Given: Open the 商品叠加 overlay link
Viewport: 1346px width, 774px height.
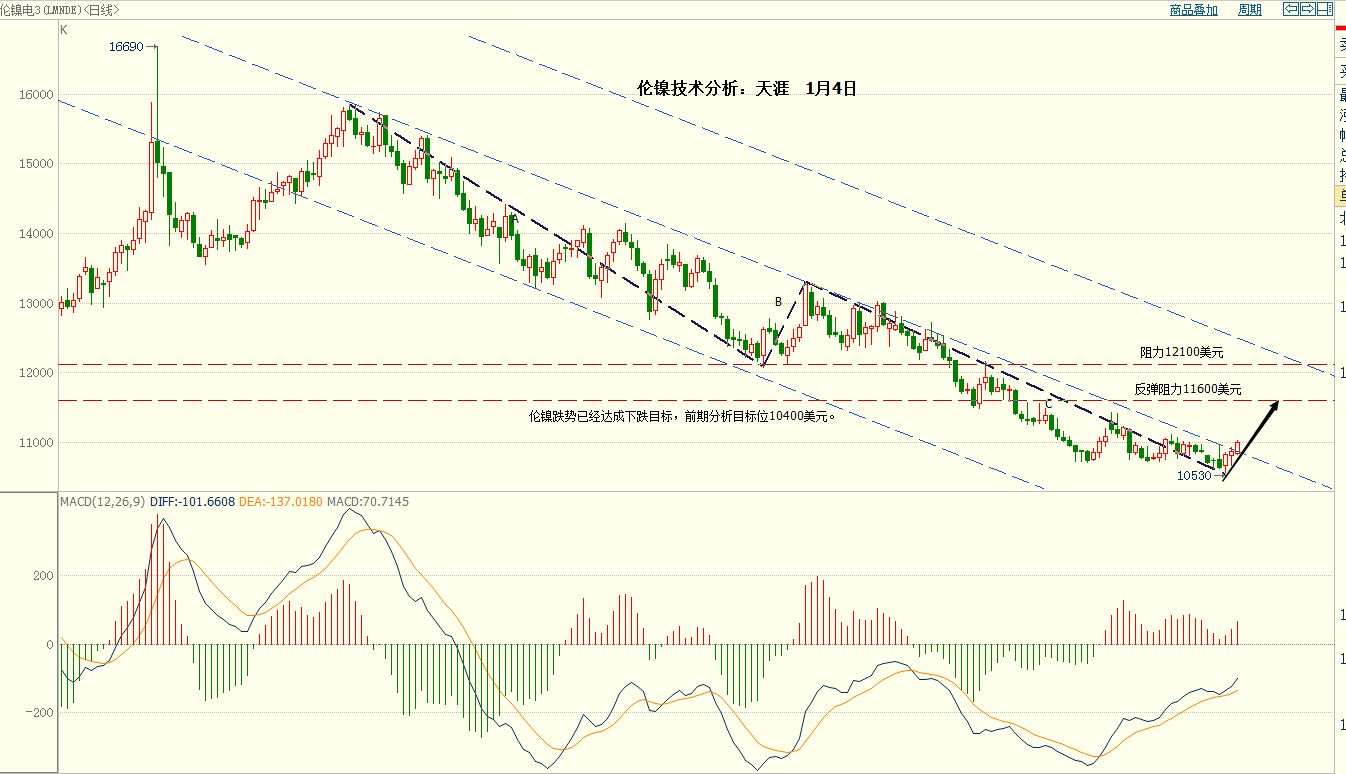Looking at the screenshot, I should (x=1193, y=10).
